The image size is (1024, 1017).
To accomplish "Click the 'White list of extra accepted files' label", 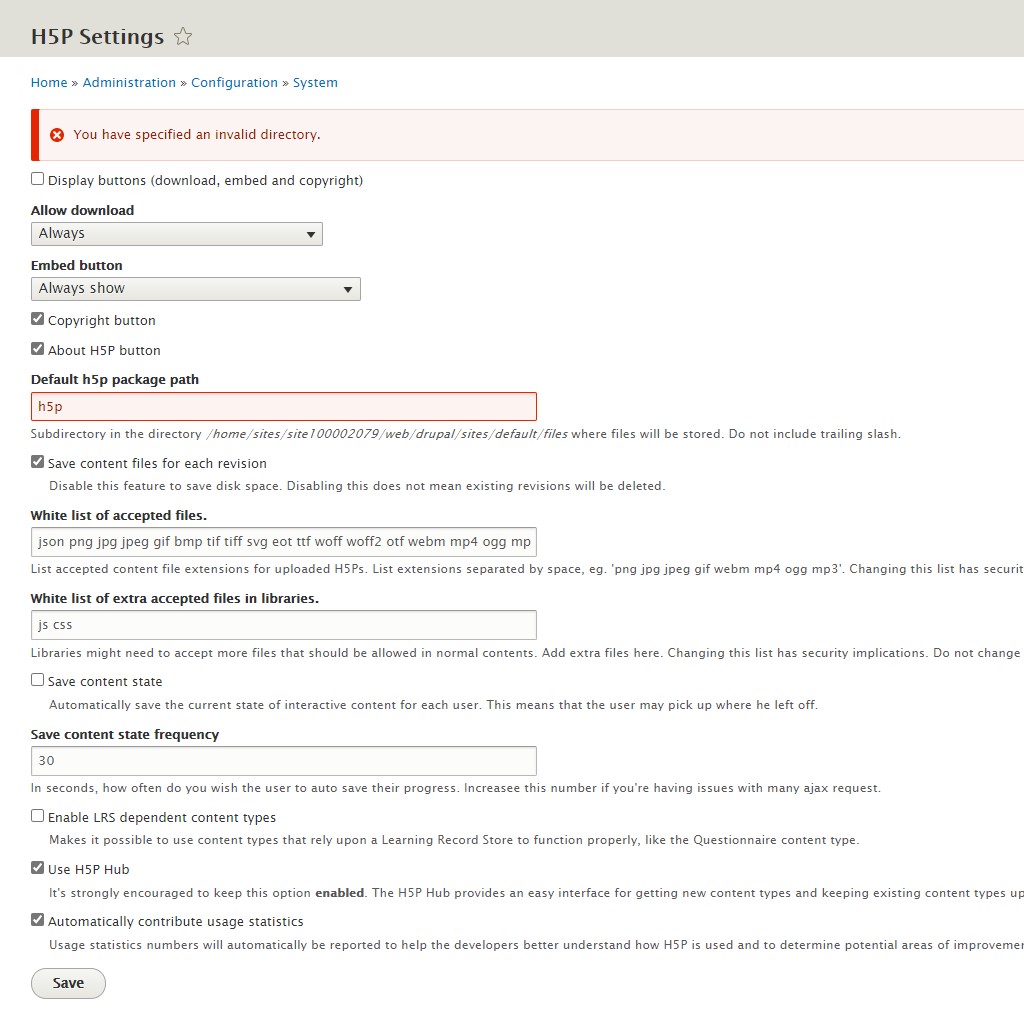I will click(175, 598).
